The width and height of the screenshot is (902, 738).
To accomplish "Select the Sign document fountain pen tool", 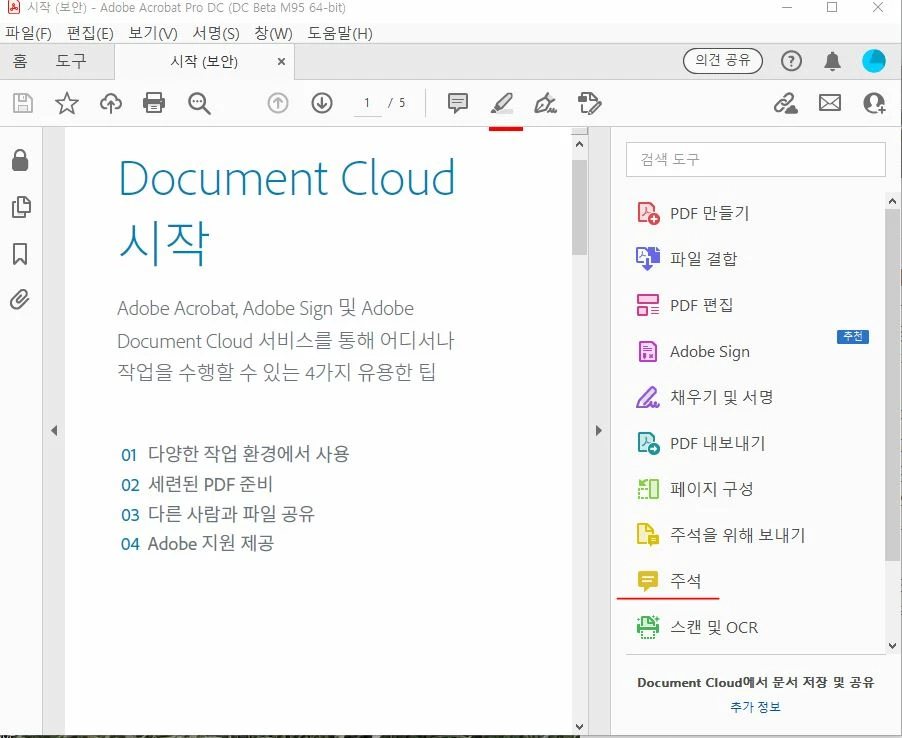I will click(x=545, y=104).
